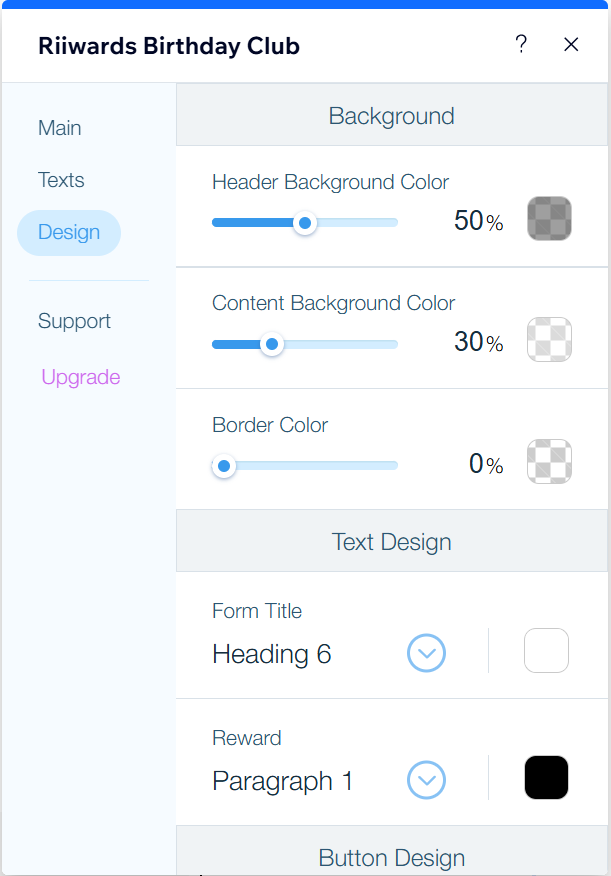611x876 pixels.
Task: Open Content Background Color swatch
Action: coord(549,339)
